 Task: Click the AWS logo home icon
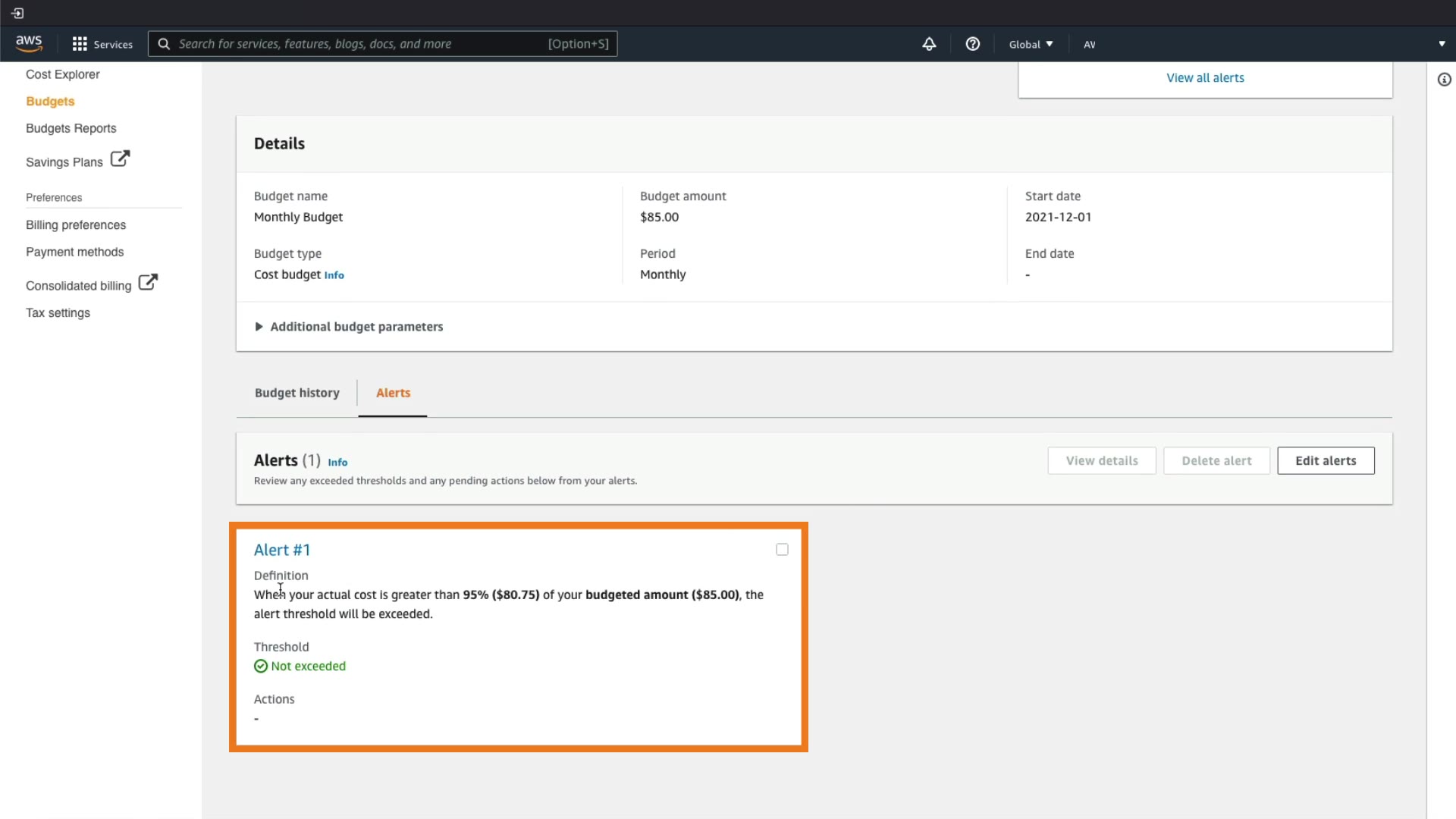29,43
